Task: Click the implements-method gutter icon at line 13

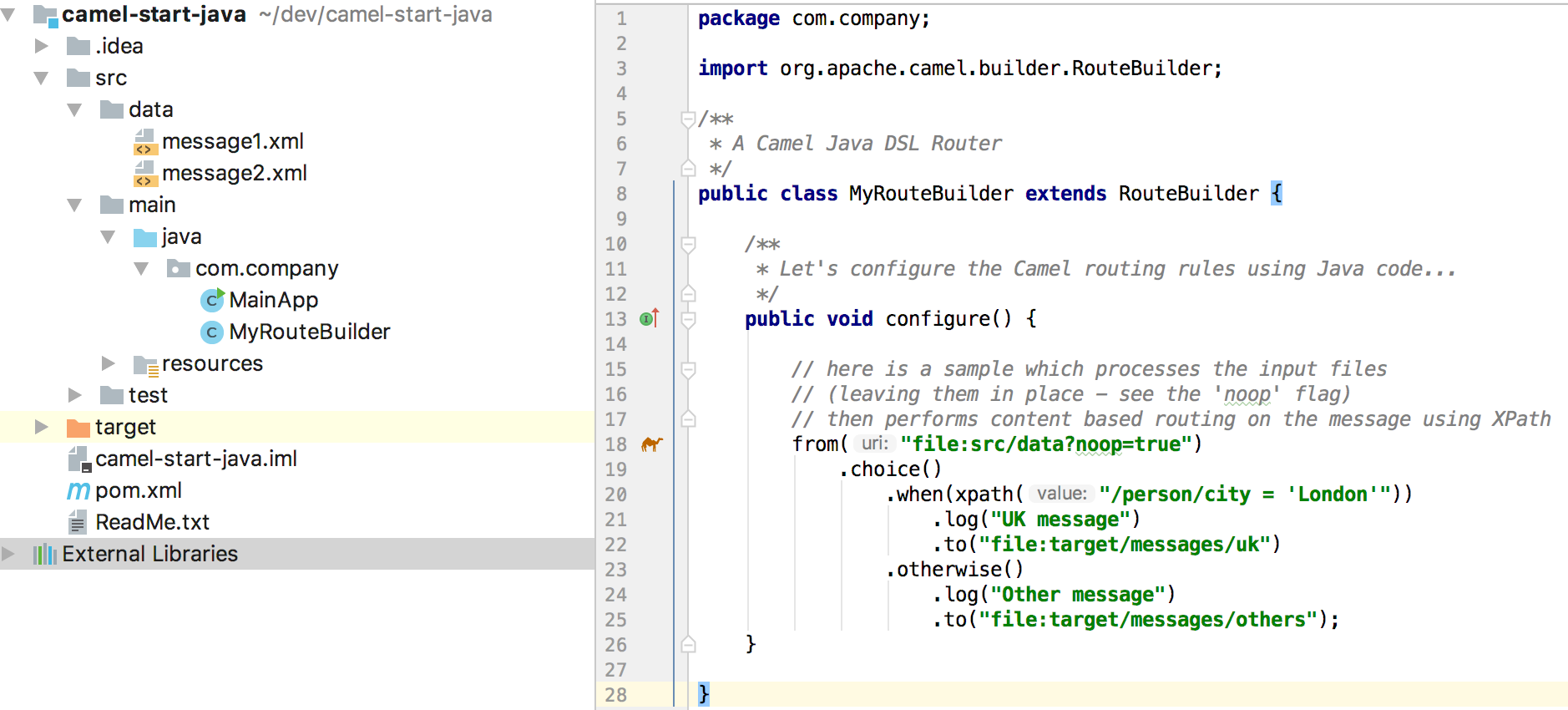Action: coord(649,318)
